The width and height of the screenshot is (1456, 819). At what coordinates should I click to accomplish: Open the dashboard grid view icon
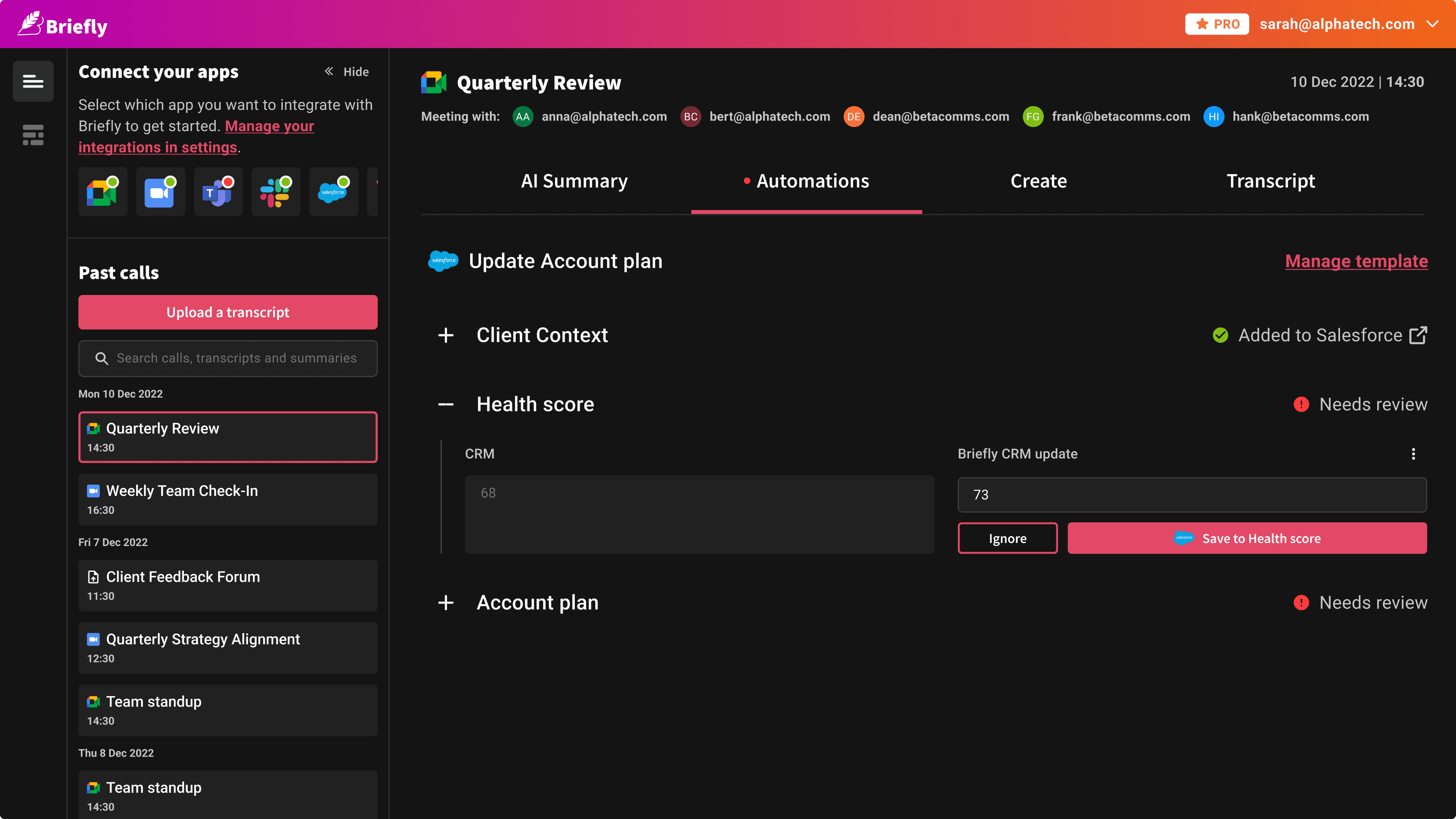click(x=33, y=135)
